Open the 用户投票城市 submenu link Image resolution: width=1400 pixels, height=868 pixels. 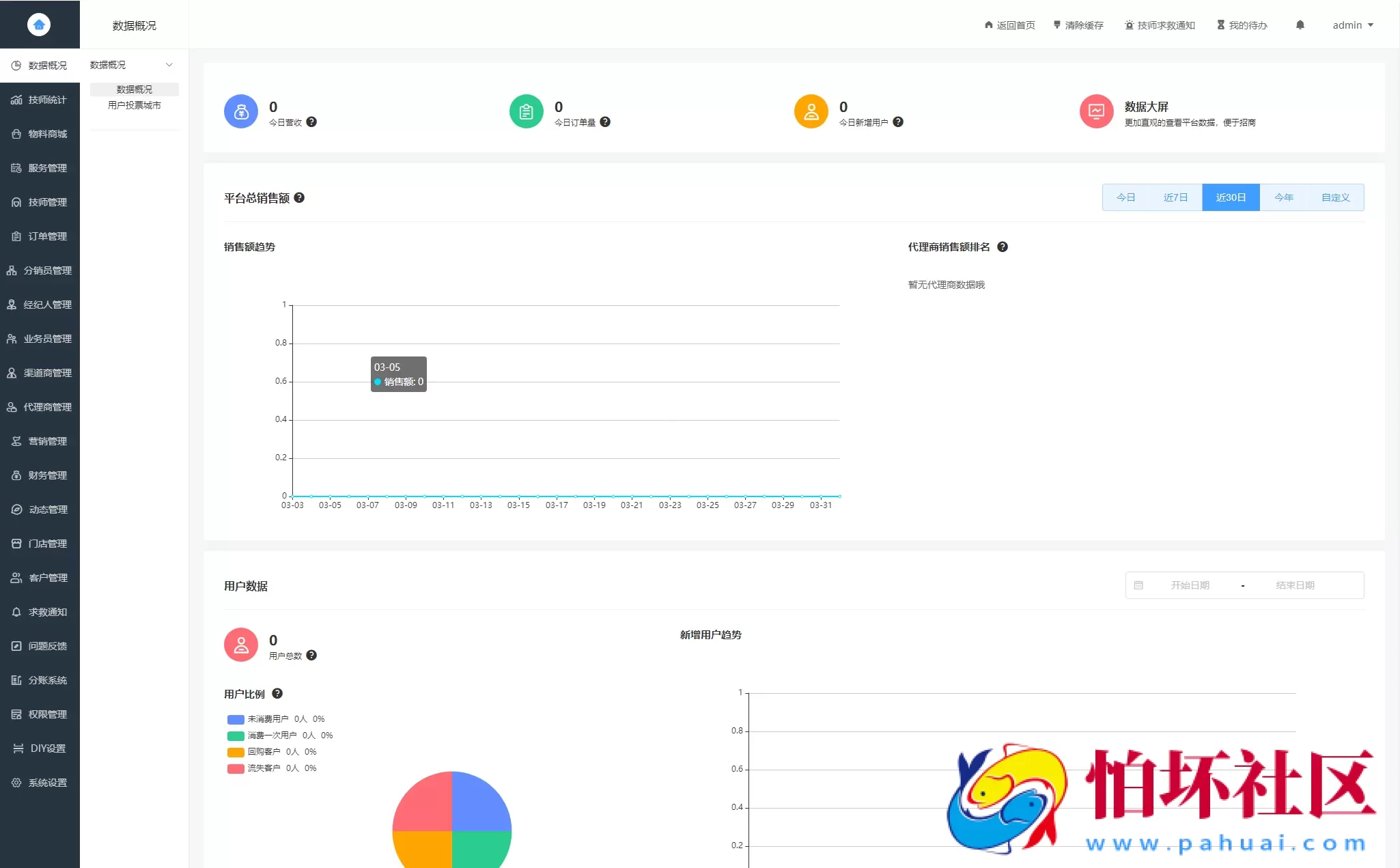tap(135, 105)
